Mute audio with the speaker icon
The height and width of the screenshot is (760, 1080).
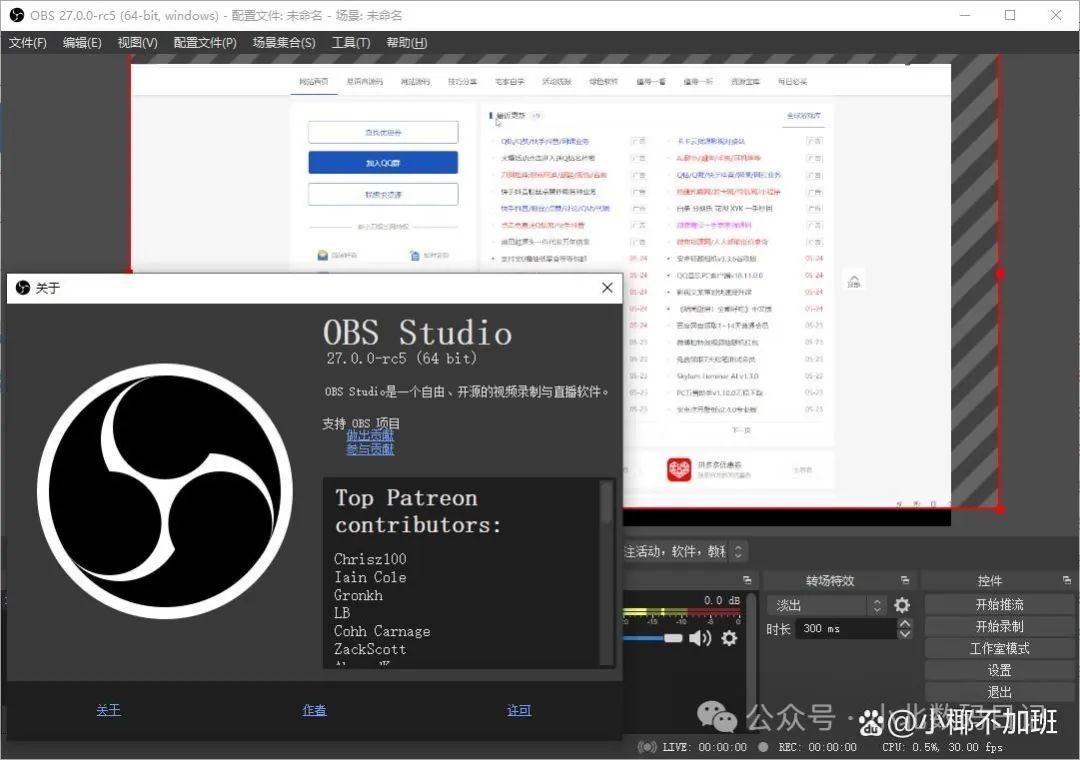pyautogui.click(x=700, y=638)
